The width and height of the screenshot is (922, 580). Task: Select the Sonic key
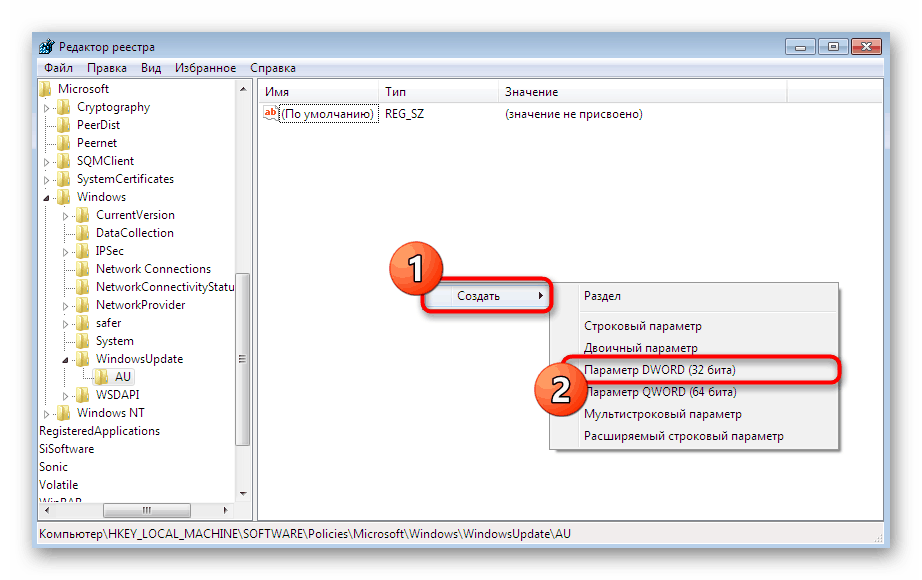click(54, 467)
